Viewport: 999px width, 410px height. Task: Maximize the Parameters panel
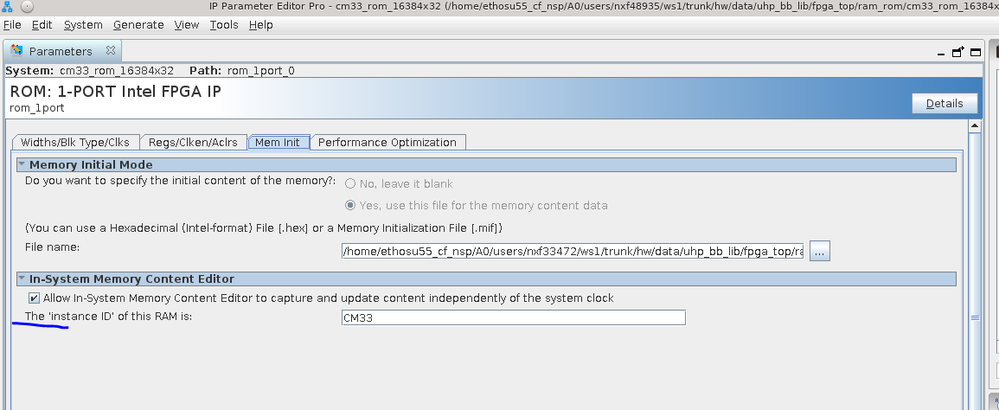pyautogui.click(x=975, y=52)
